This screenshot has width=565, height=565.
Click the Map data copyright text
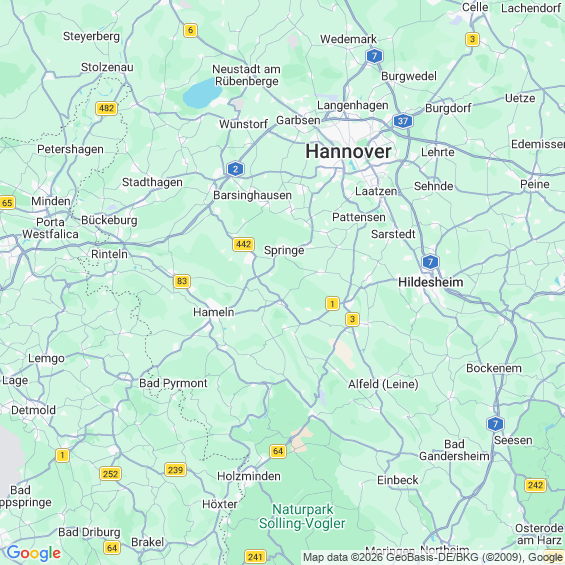[x=432, y=557]
